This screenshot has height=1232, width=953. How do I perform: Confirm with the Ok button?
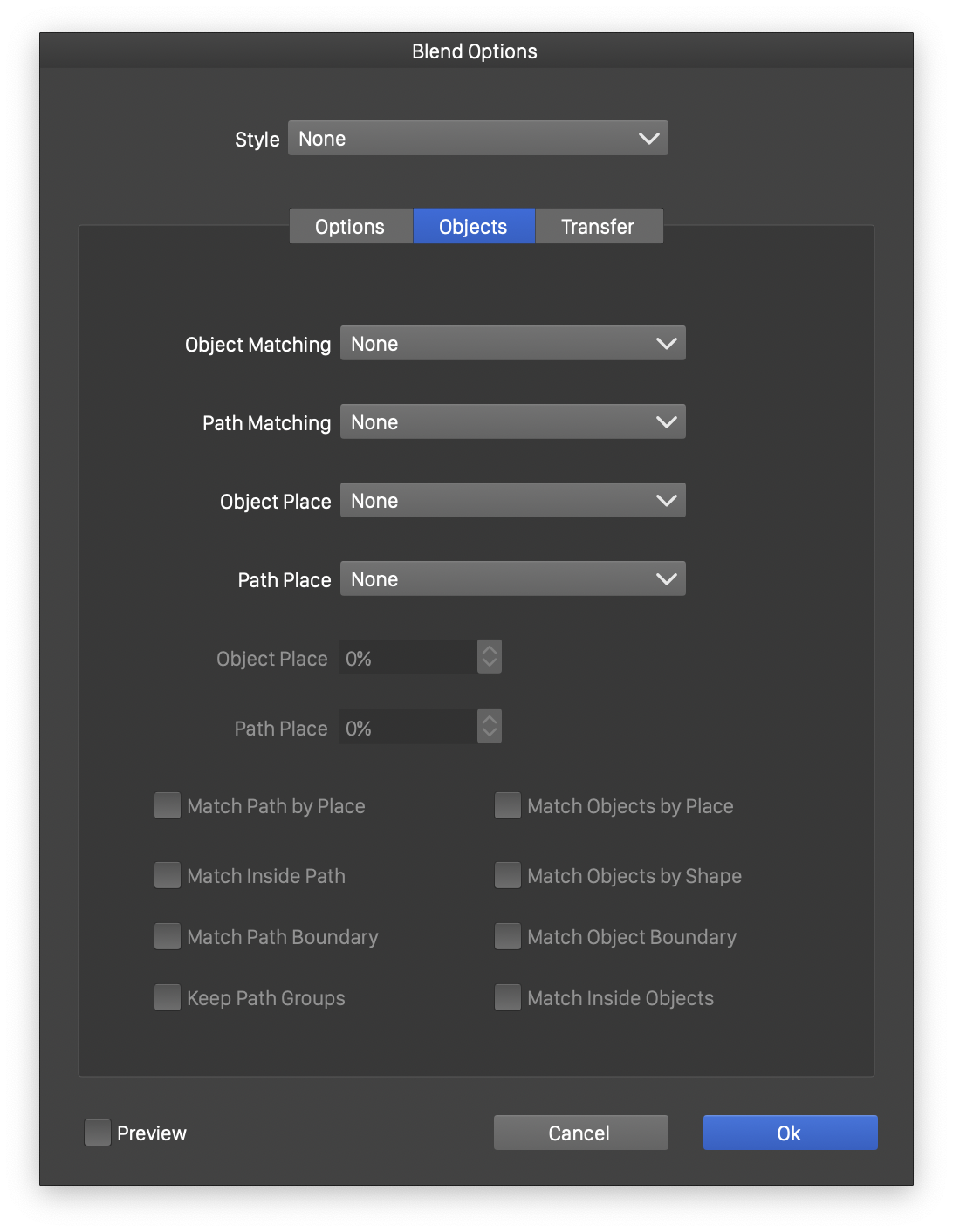pyautogui.click(x=790, y=1133)
